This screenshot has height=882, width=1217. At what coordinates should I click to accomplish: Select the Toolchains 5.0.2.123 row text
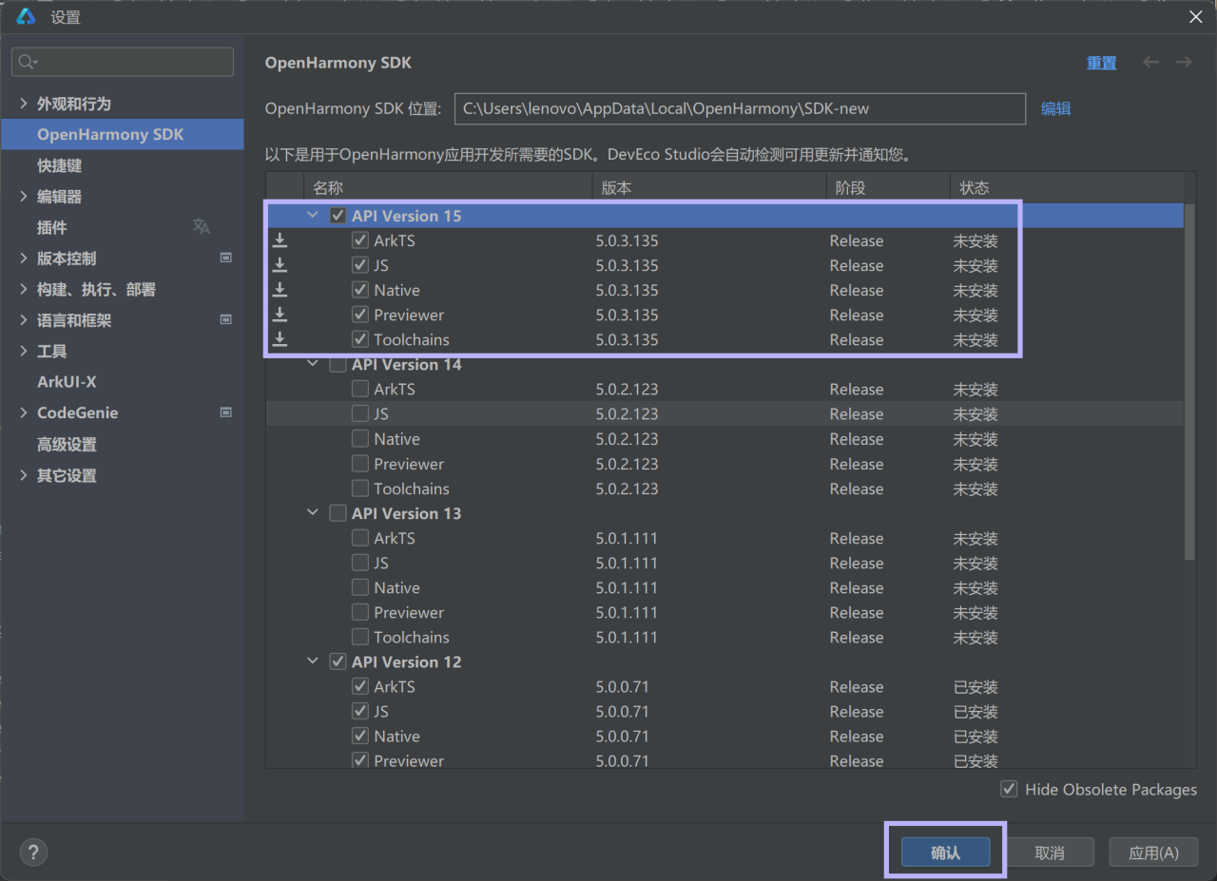411,488
